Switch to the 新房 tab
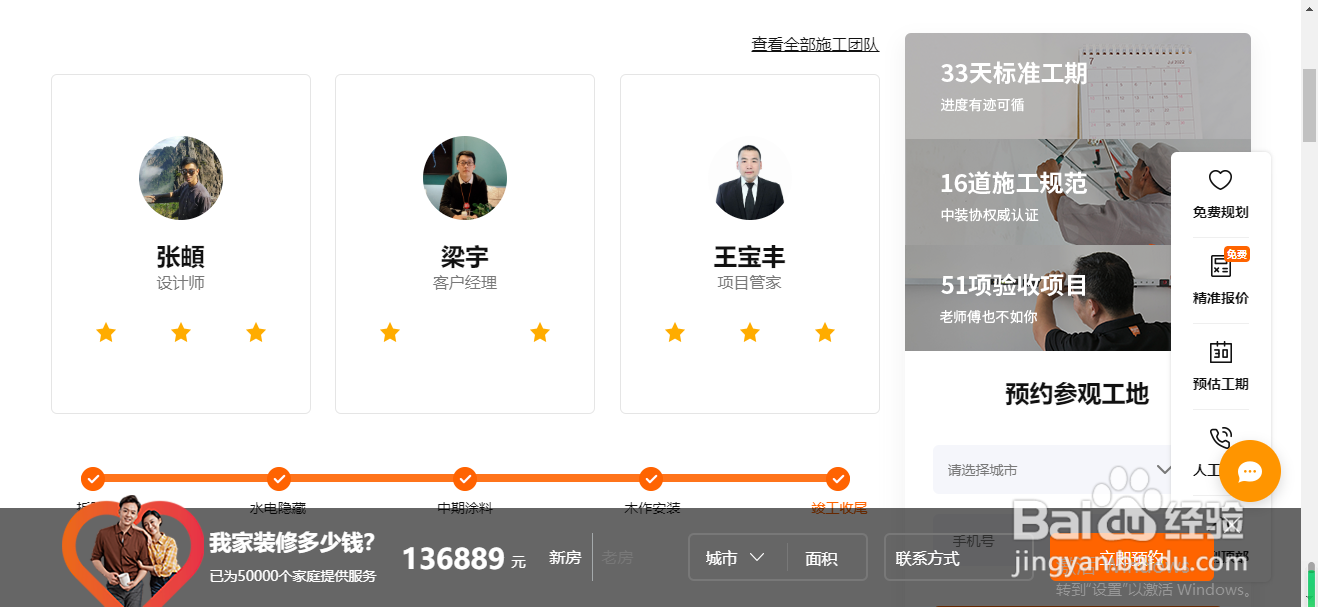The height and width of the screenshot is (607, 1318). pos(565,558)
